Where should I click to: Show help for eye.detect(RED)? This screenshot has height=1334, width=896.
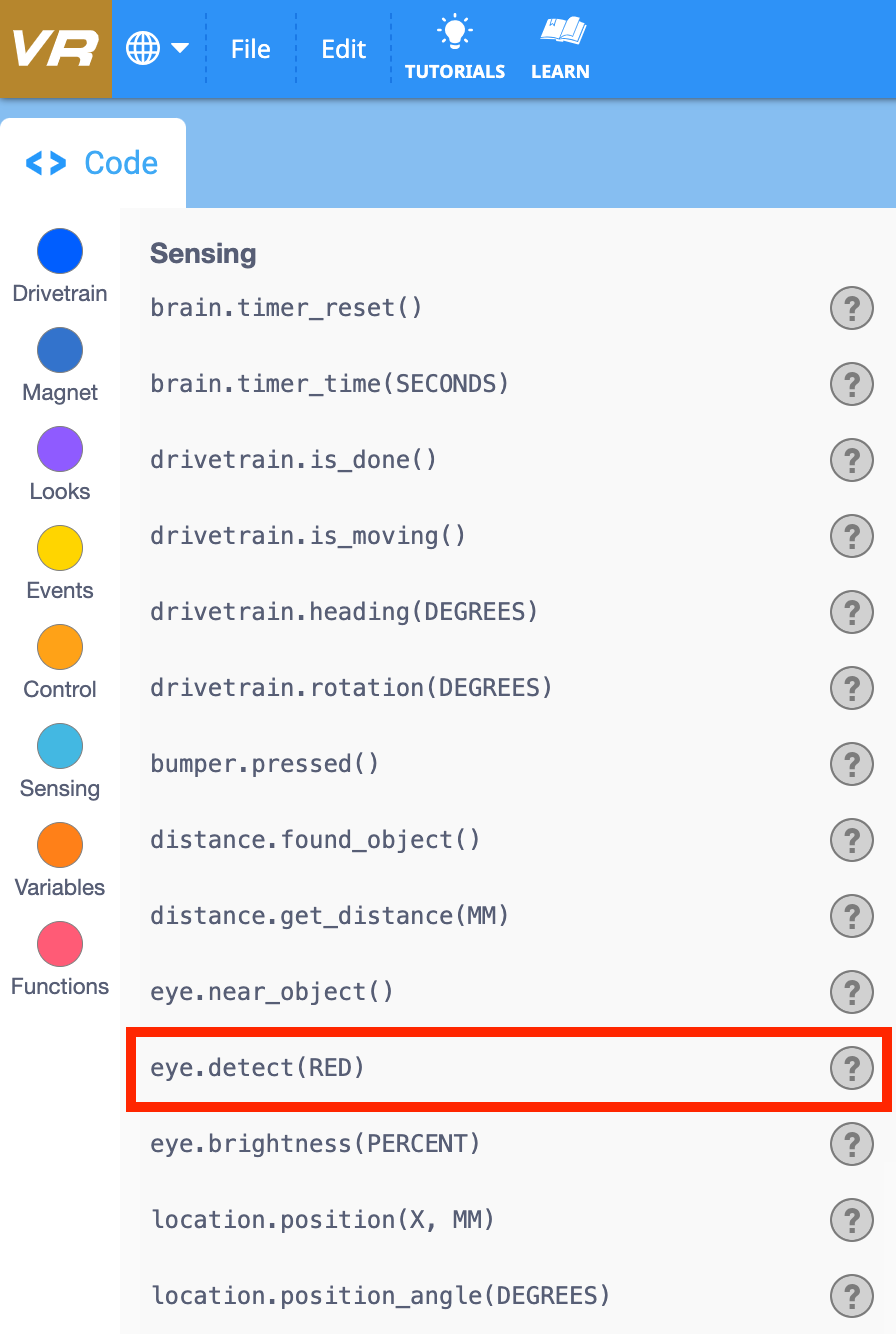tap(851, 1068)
